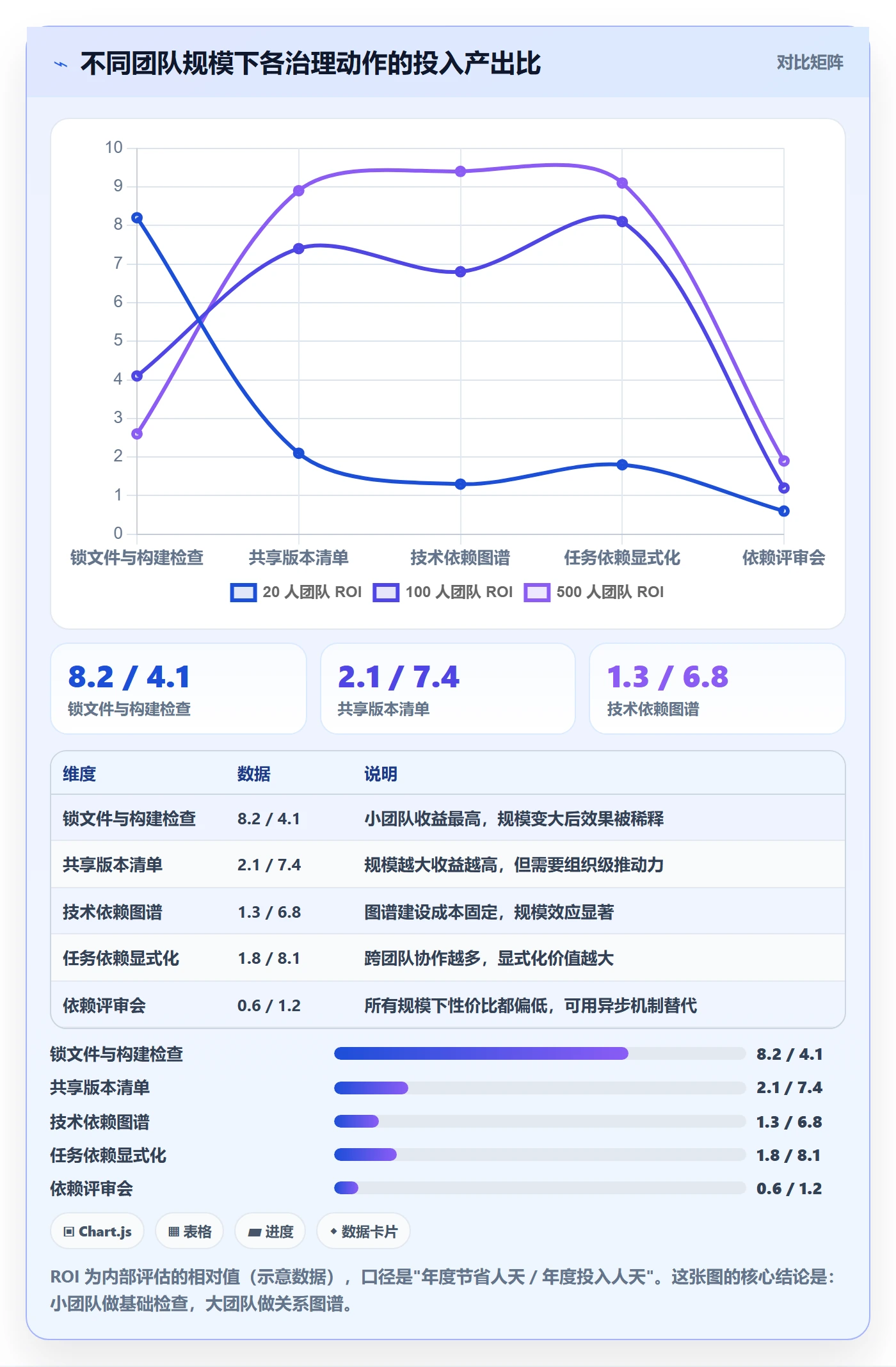
Task: Click the 小团队收益最高 description cell
Action: (514, 819)
